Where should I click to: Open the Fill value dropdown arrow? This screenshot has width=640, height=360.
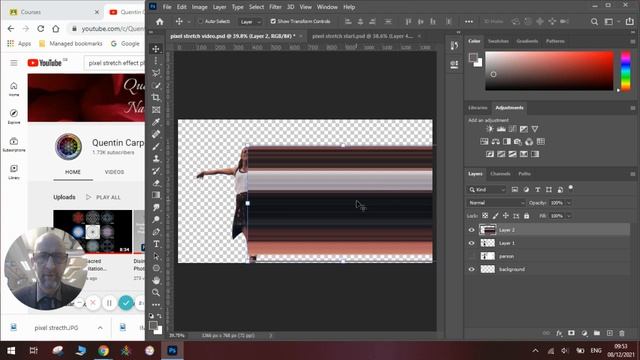pyautogui.click(x=569, y=216)
